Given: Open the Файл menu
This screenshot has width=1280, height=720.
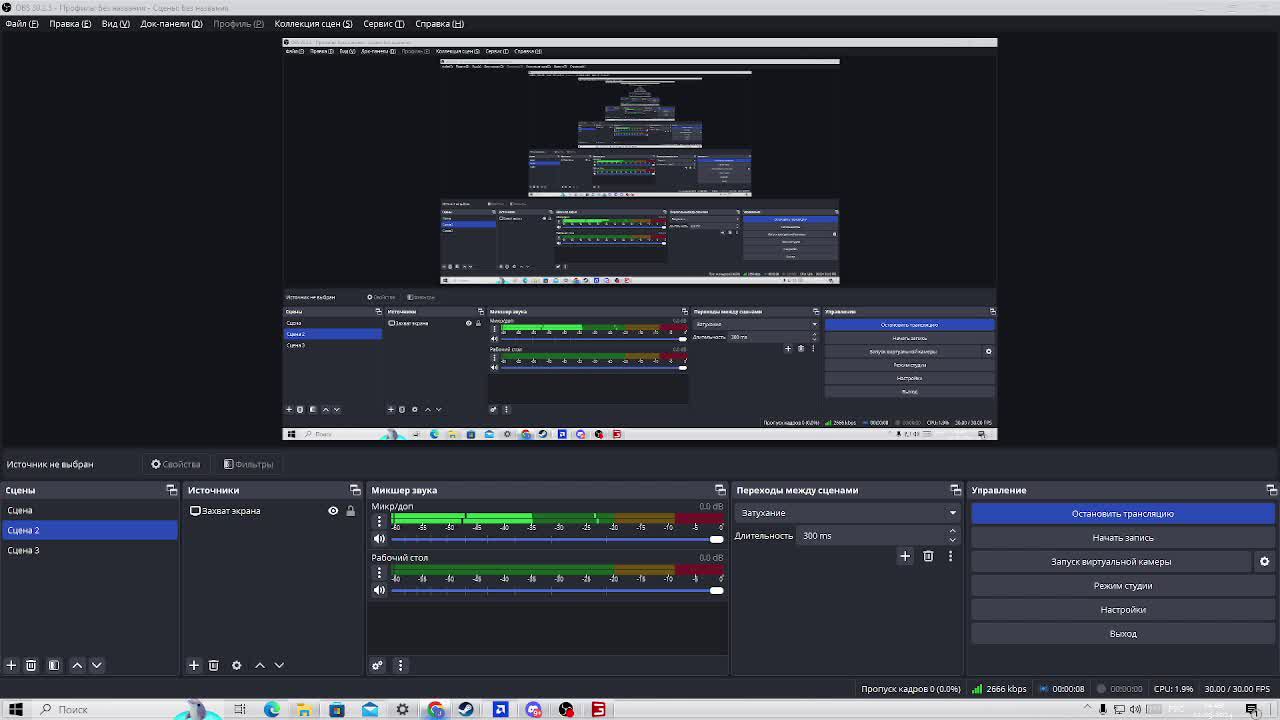Looking at the screenshot, I should 22,24.
